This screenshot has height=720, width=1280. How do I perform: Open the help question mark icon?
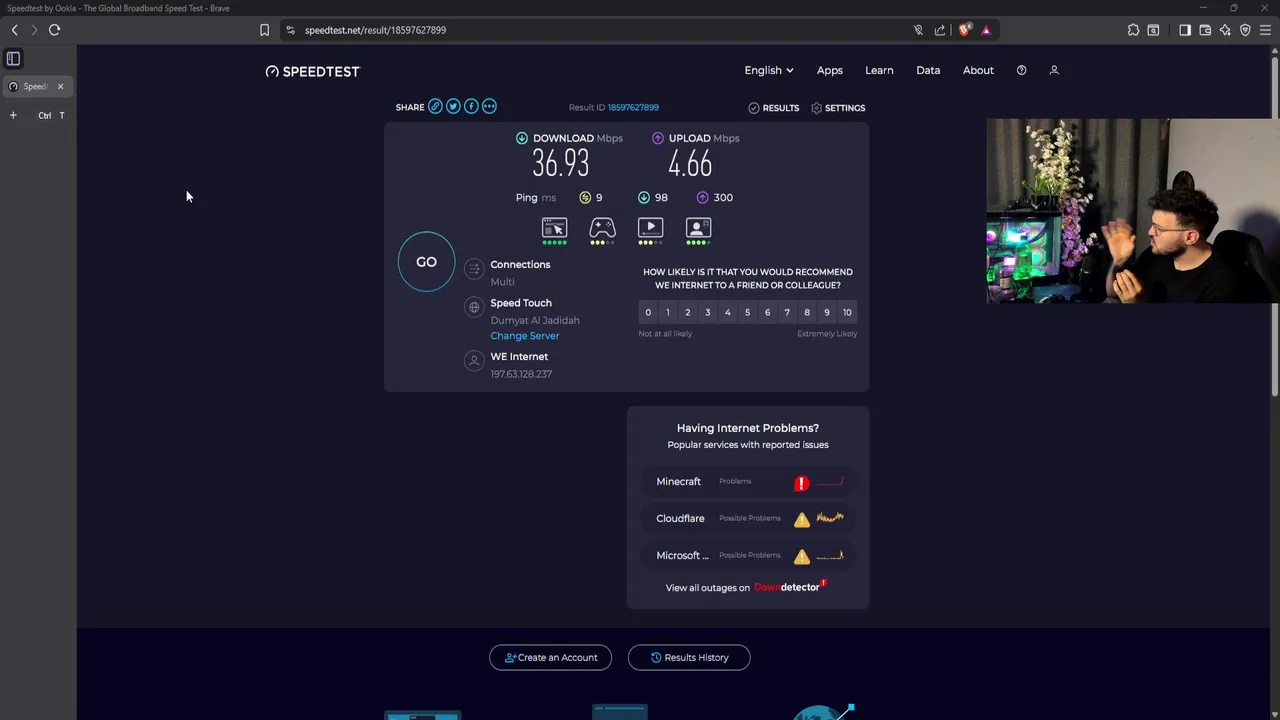point(1021,70)
